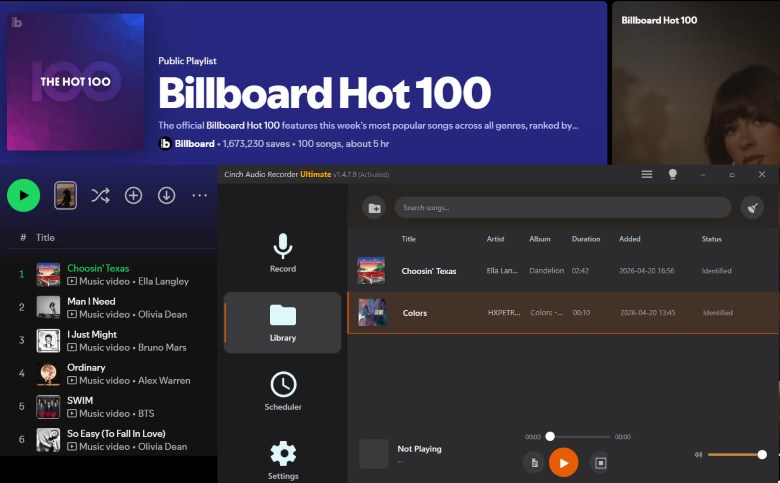Viewport: 780px width, 483px height.
Task: Click the Ordinary track thumbnail
Action: (x=48, y=374)
